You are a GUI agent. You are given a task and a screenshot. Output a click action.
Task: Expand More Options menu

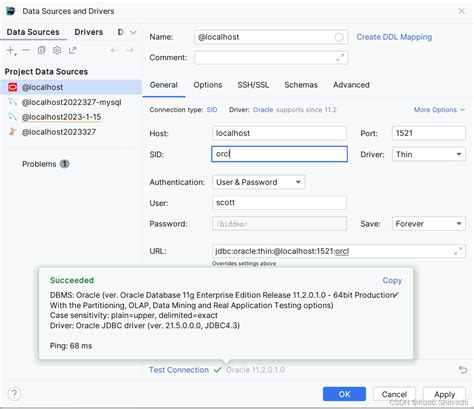439,110
